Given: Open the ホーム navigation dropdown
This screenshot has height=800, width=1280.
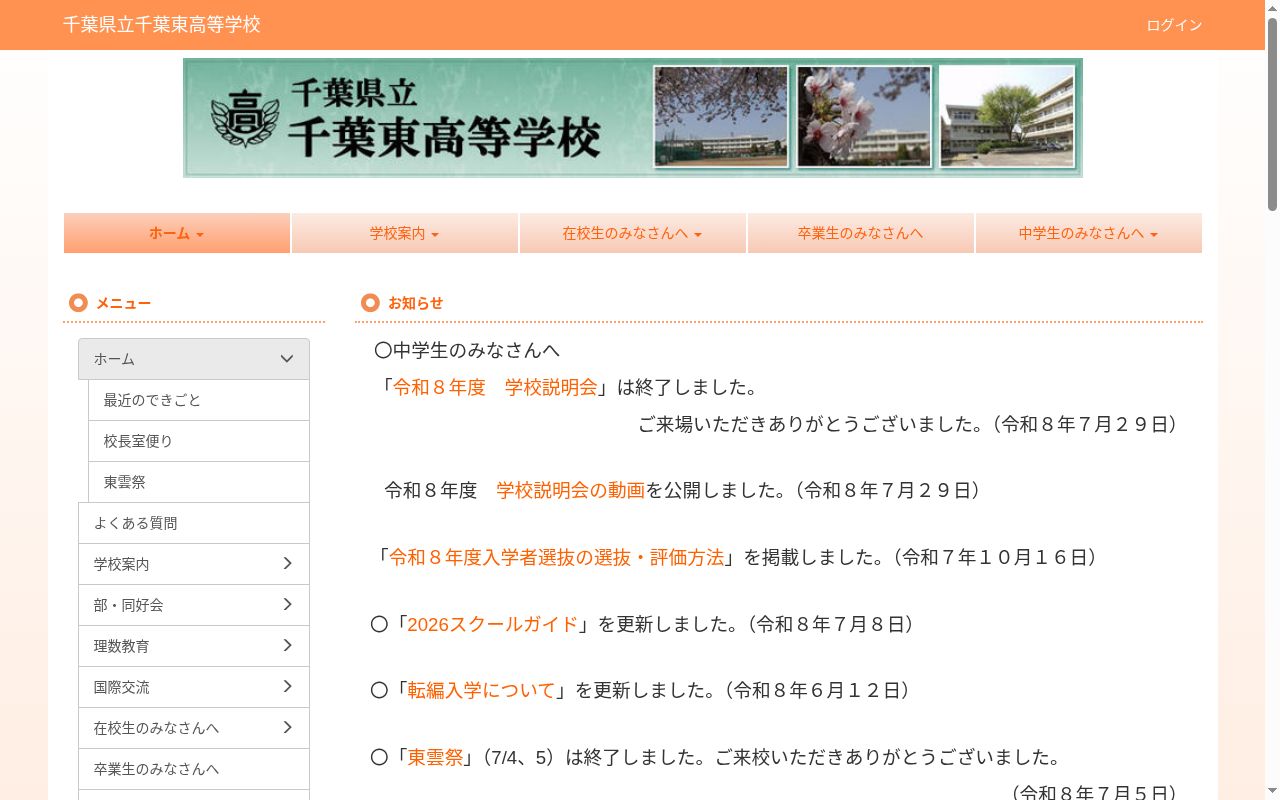Looking at the screenshot, I should (x=177, y=233).
